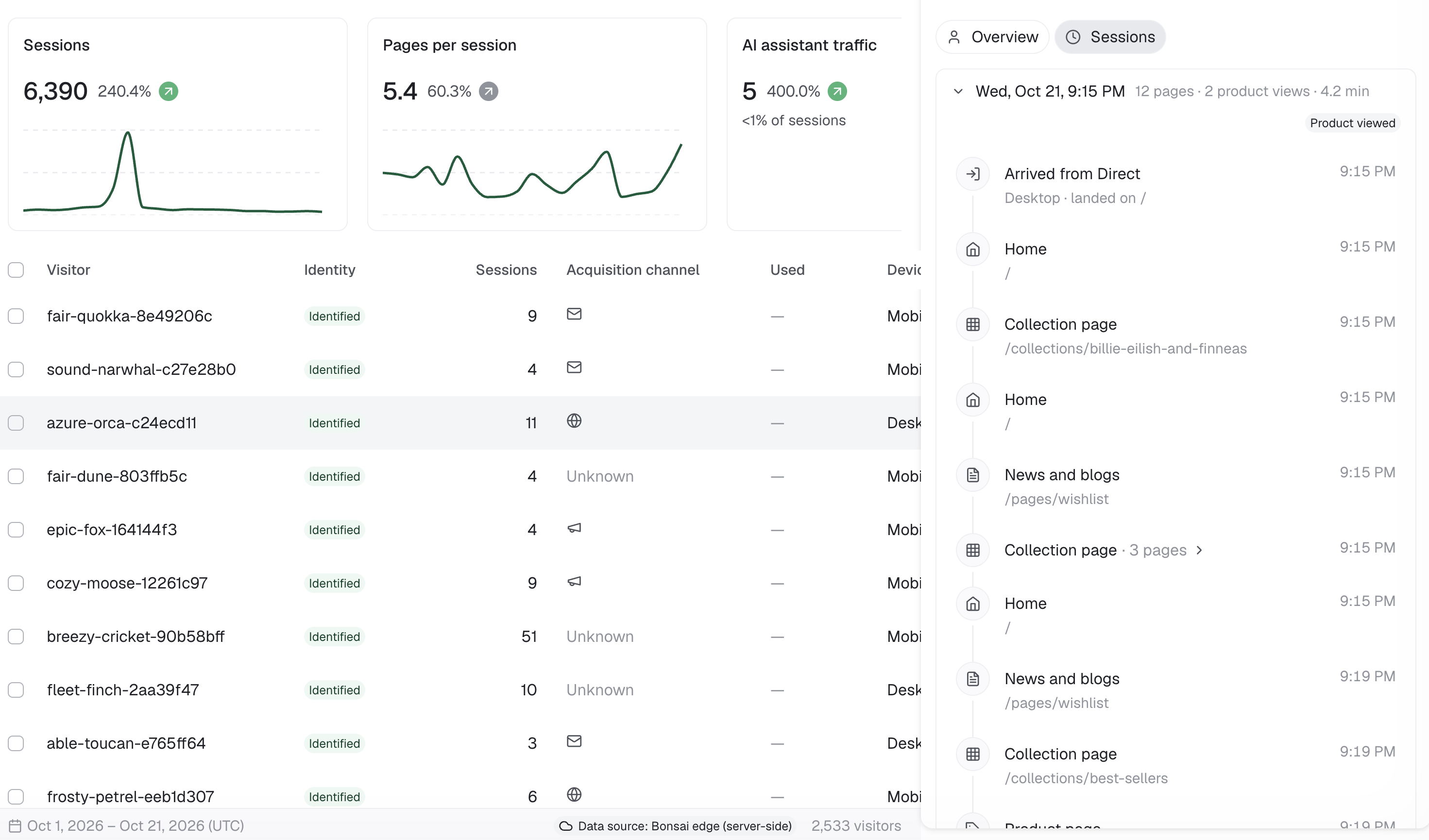Screen dimensions: 1429x840
Task: Click the cloud data source icon
Action: pyautogui.click(x=565, y=826)
